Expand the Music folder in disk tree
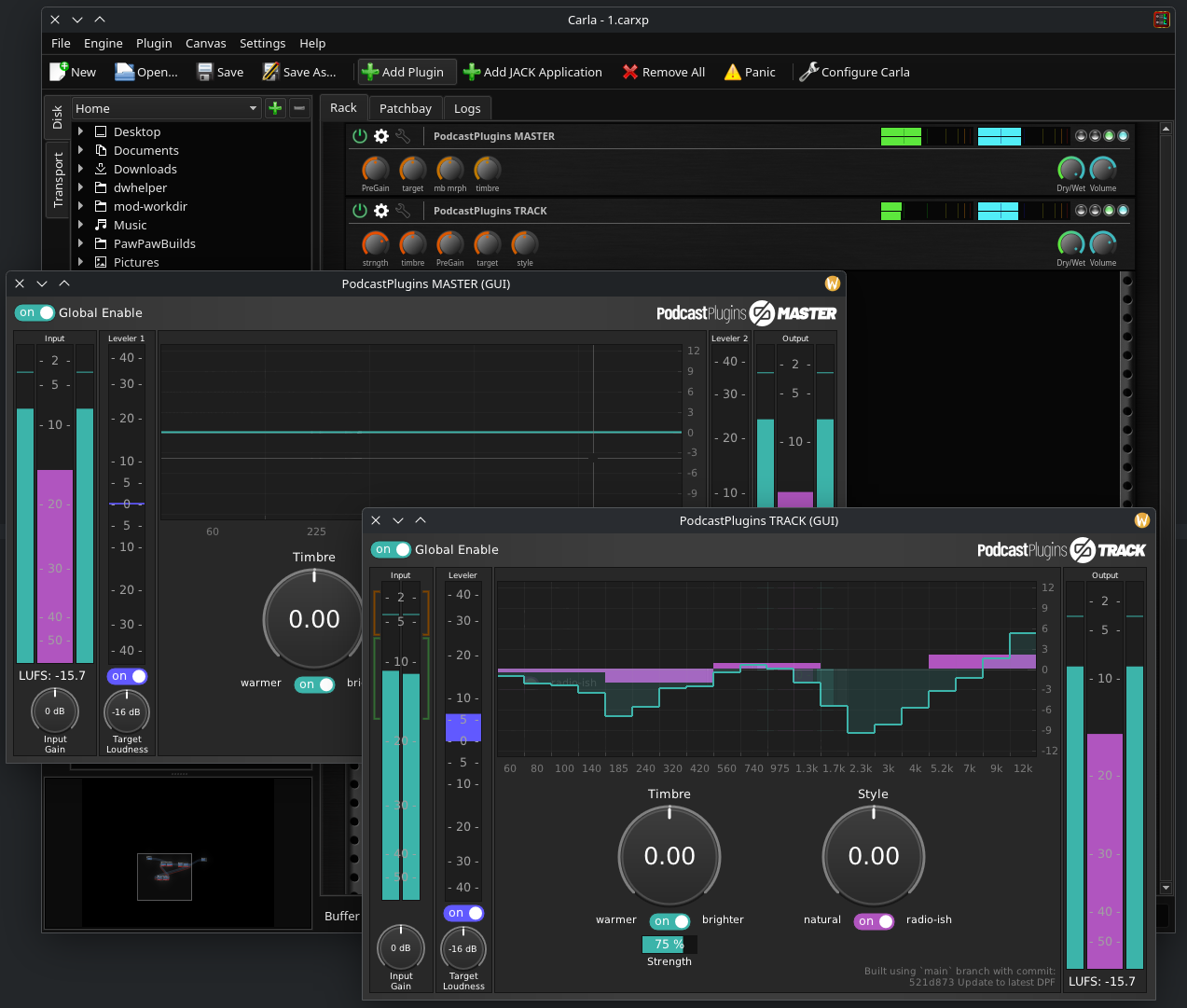This screenshot has width=1187, height=1008. [x=81, y=225]
